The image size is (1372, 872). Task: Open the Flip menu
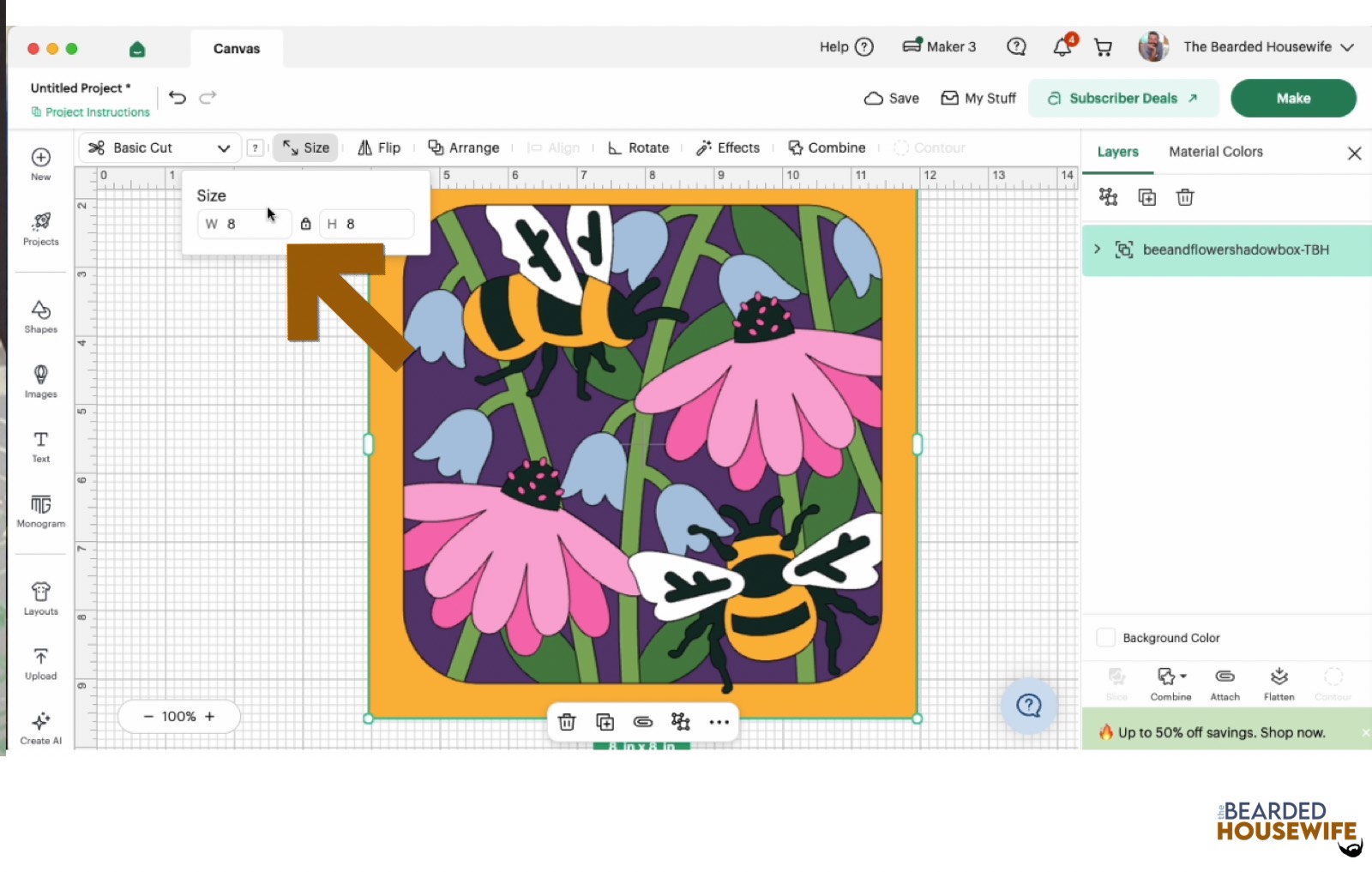[379, 147]
